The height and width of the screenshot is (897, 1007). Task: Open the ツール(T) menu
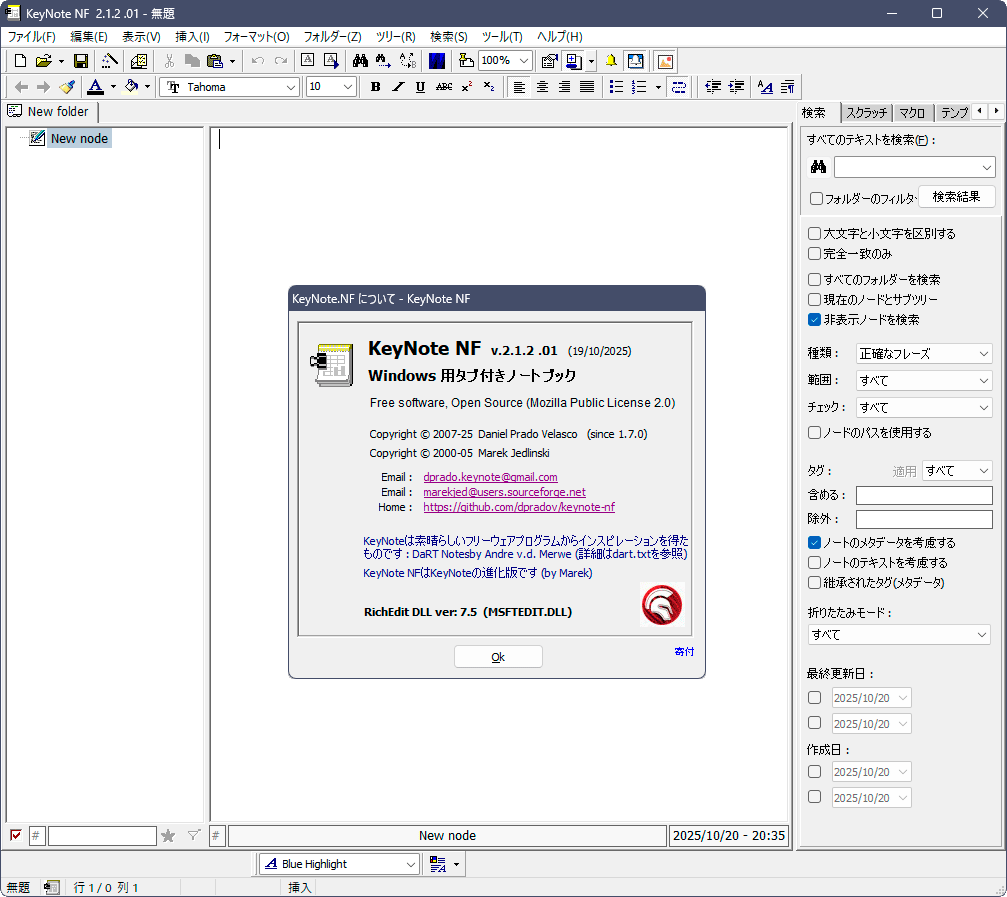click(x=502, y=37)
